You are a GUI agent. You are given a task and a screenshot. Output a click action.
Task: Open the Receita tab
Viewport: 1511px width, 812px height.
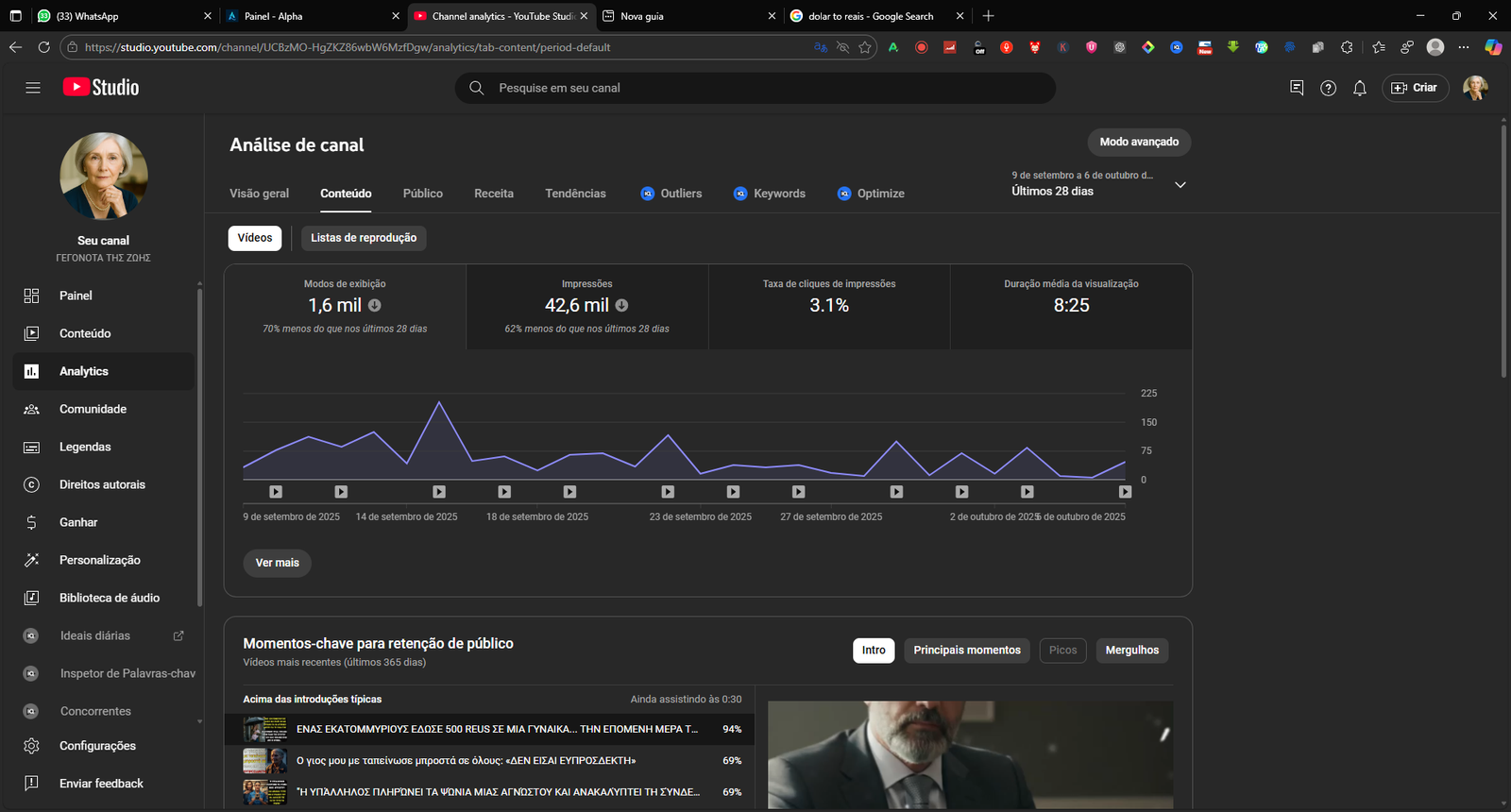coord(494,194)
